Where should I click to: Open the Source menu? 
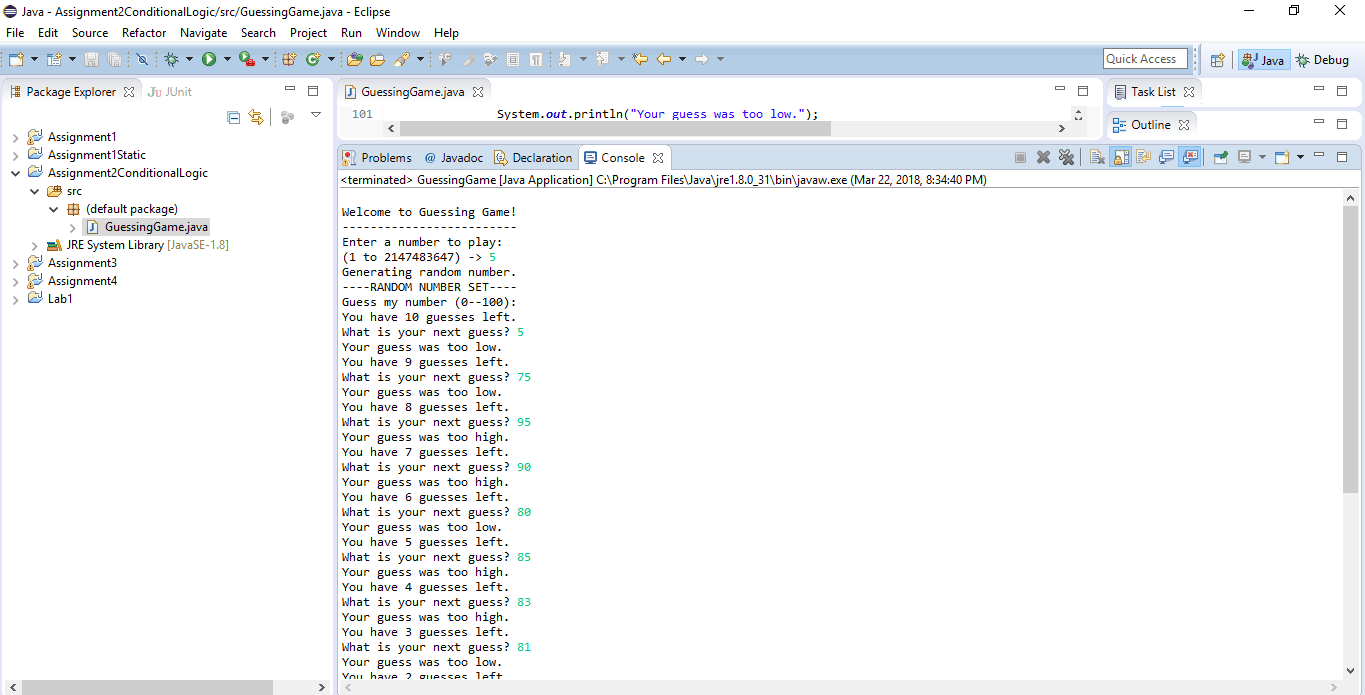[90, 33]
